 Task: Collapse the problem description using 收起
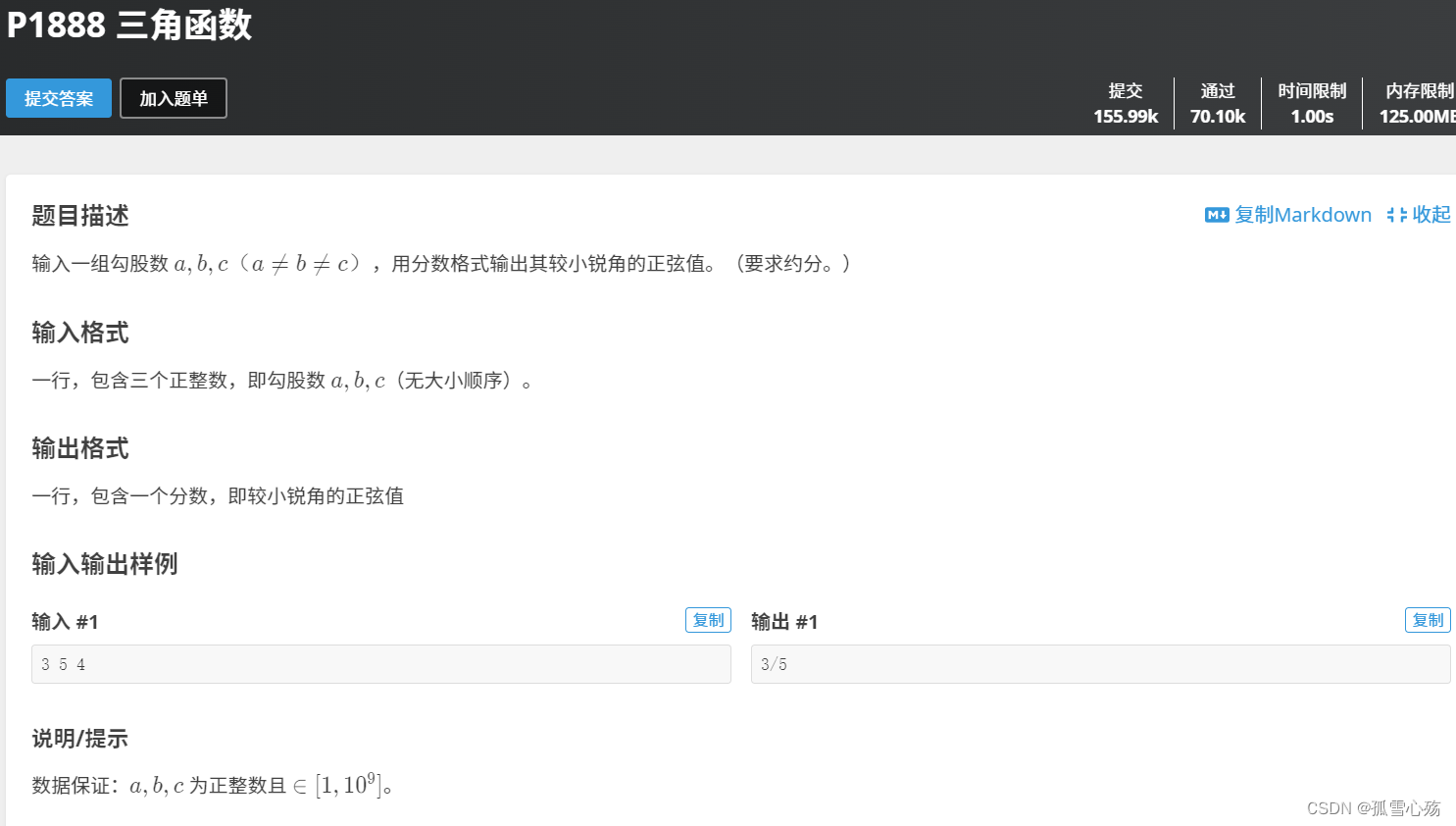pos(1431,215)
